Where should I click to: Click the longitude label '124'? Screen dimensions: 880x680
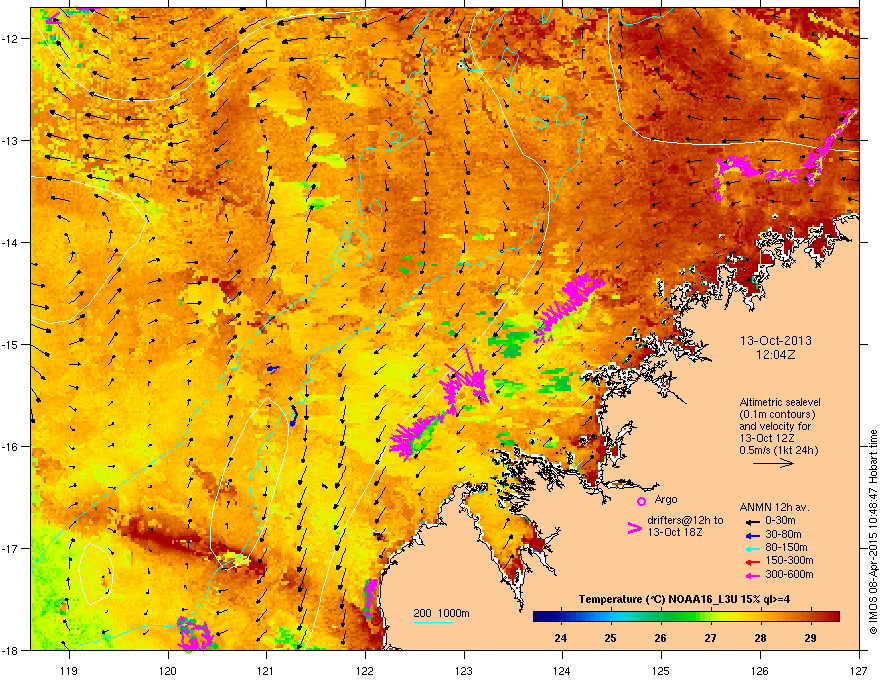coord(563,671)
